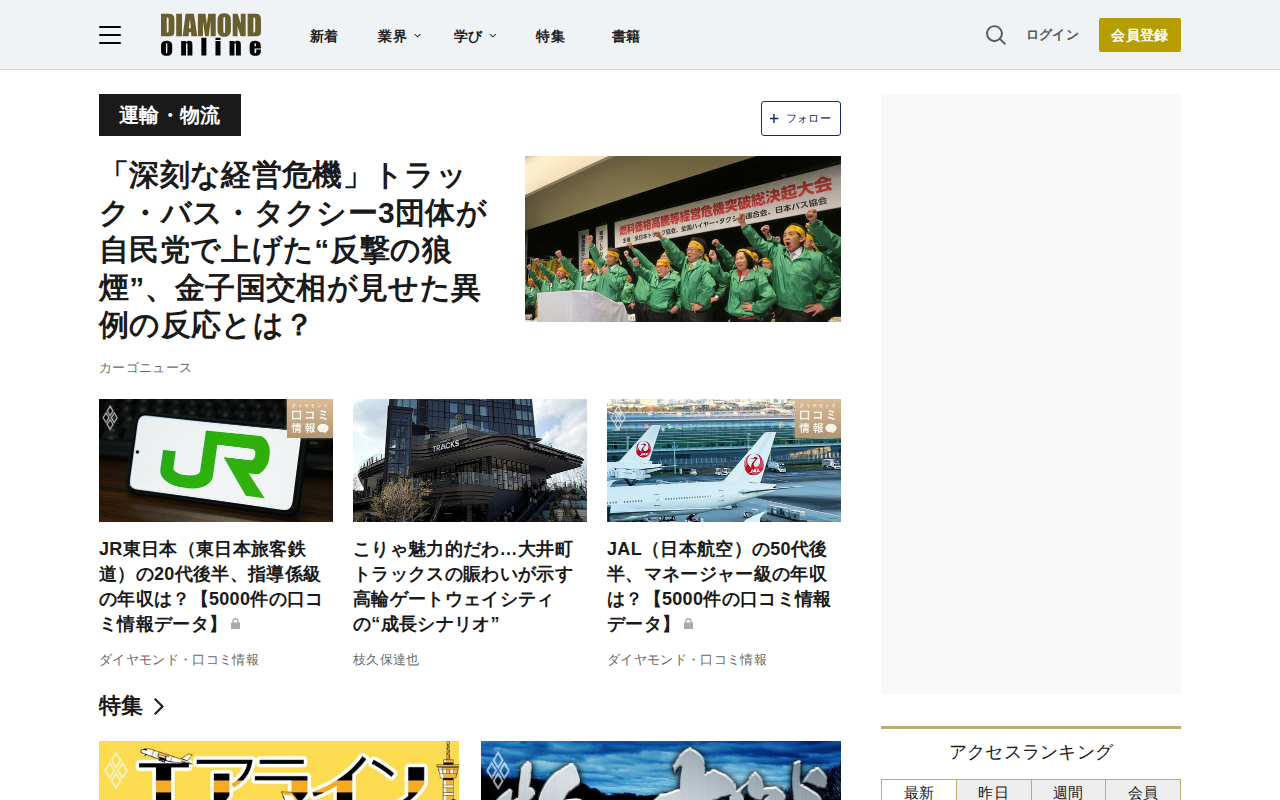Click the 会員登録 button
This screenshot has height=800, width=1280.
pyautogui.click(x=1140, y=35)
